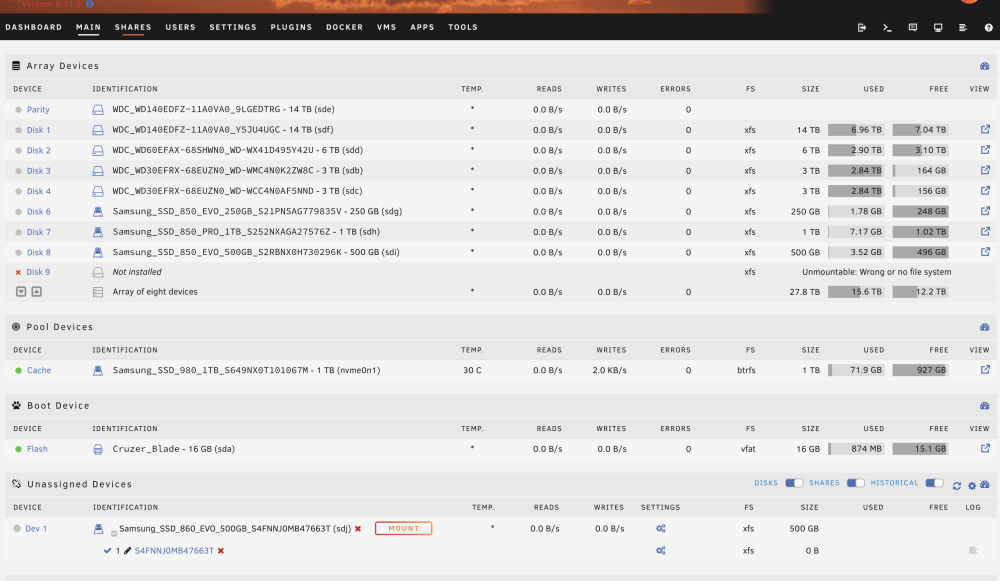Click the Array Devices dashboard gauge icon
Viewport: 1000px width, 581px height.
(x=985, y=66)
